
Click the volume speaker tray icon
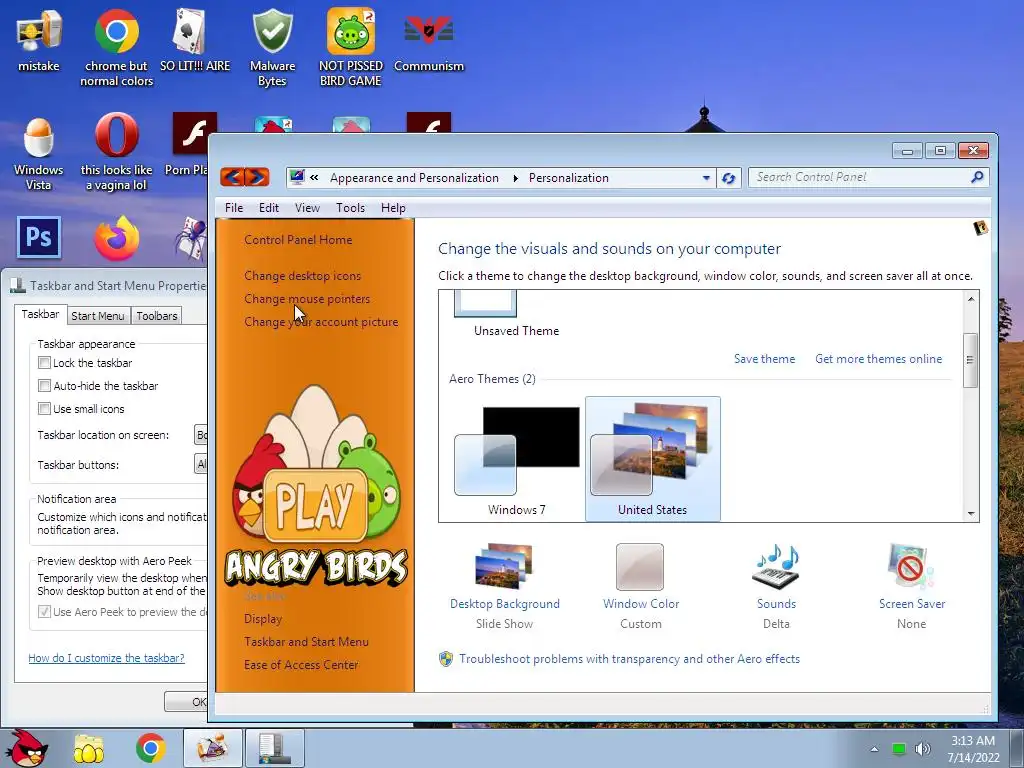click(922, 748)
